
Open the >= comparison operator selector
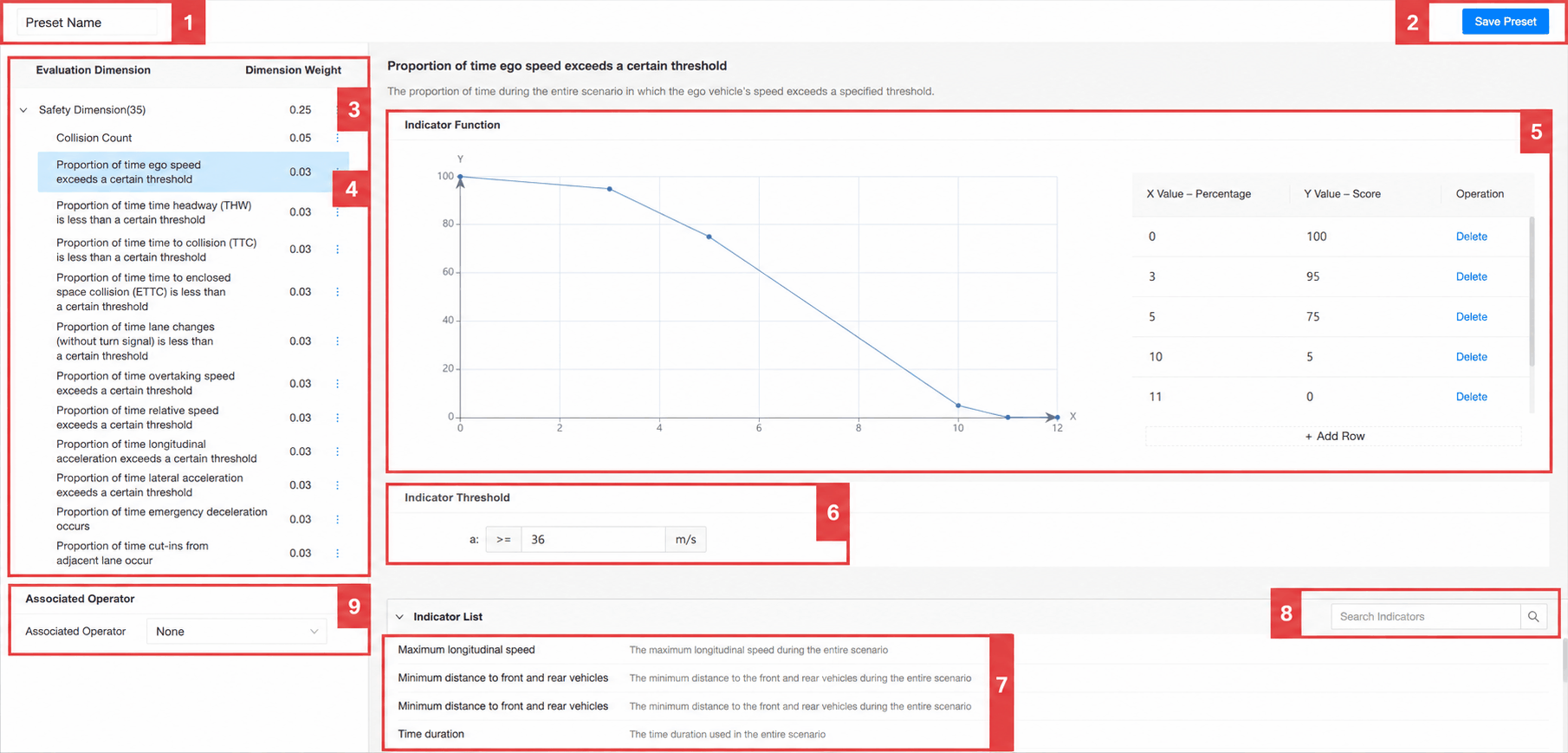503,540
